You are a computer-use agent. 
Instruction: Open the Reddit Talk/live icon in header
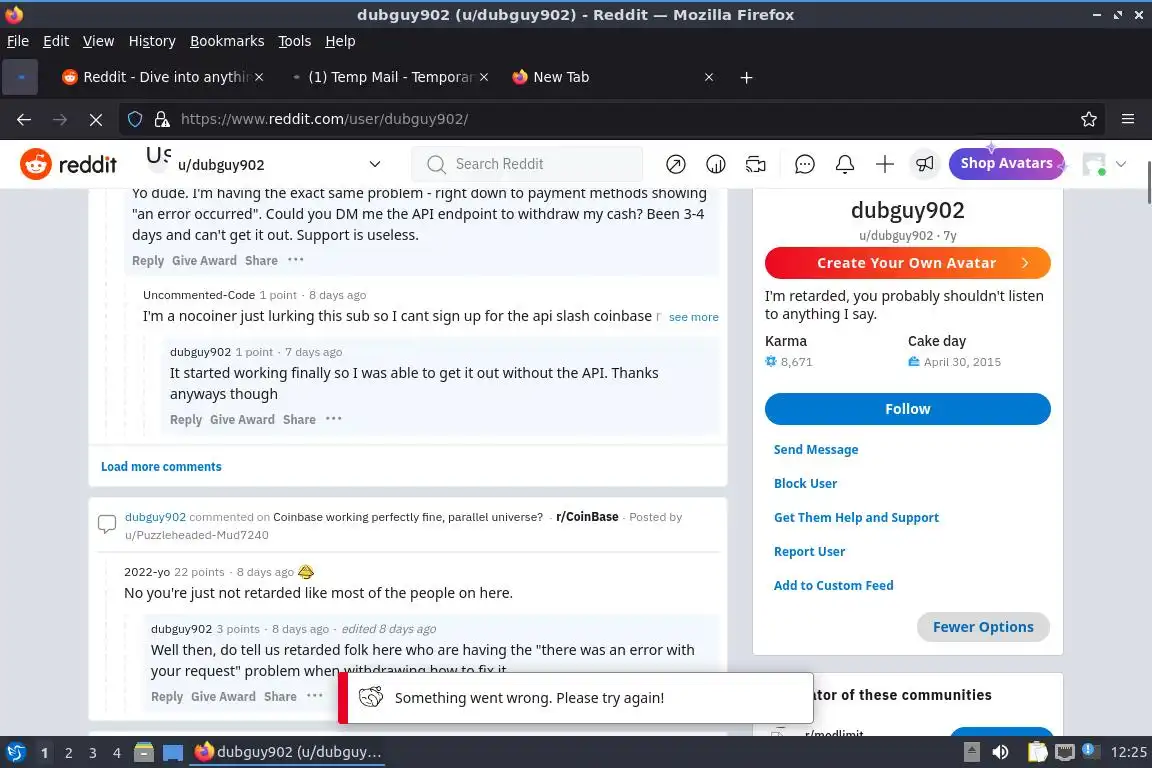click(755, 164)
